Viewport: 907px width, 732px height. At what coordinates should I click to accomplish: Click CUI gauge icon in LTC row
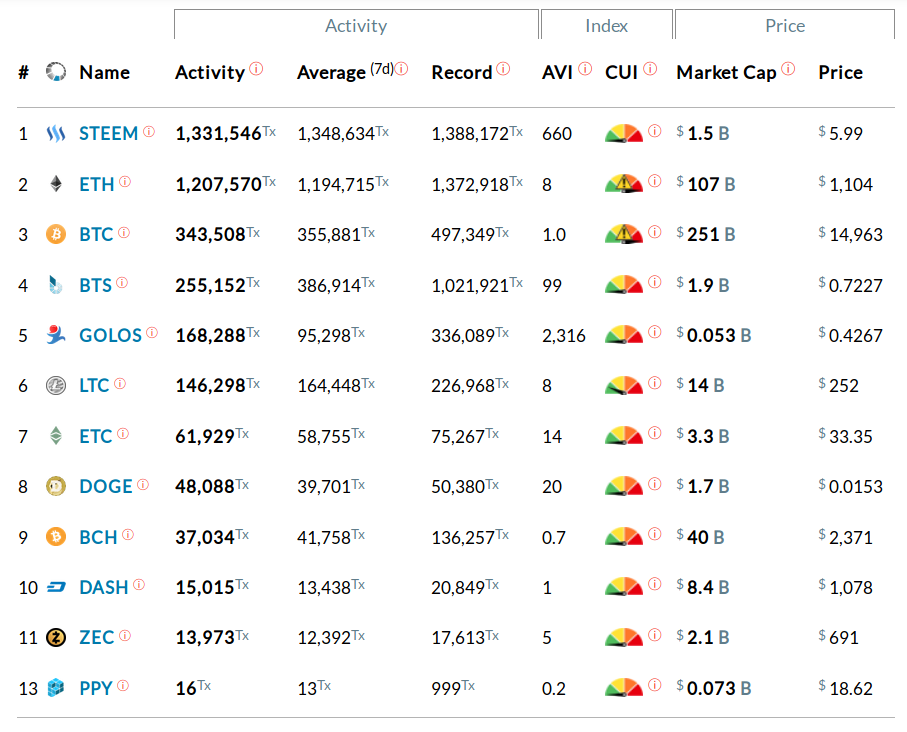624,385
